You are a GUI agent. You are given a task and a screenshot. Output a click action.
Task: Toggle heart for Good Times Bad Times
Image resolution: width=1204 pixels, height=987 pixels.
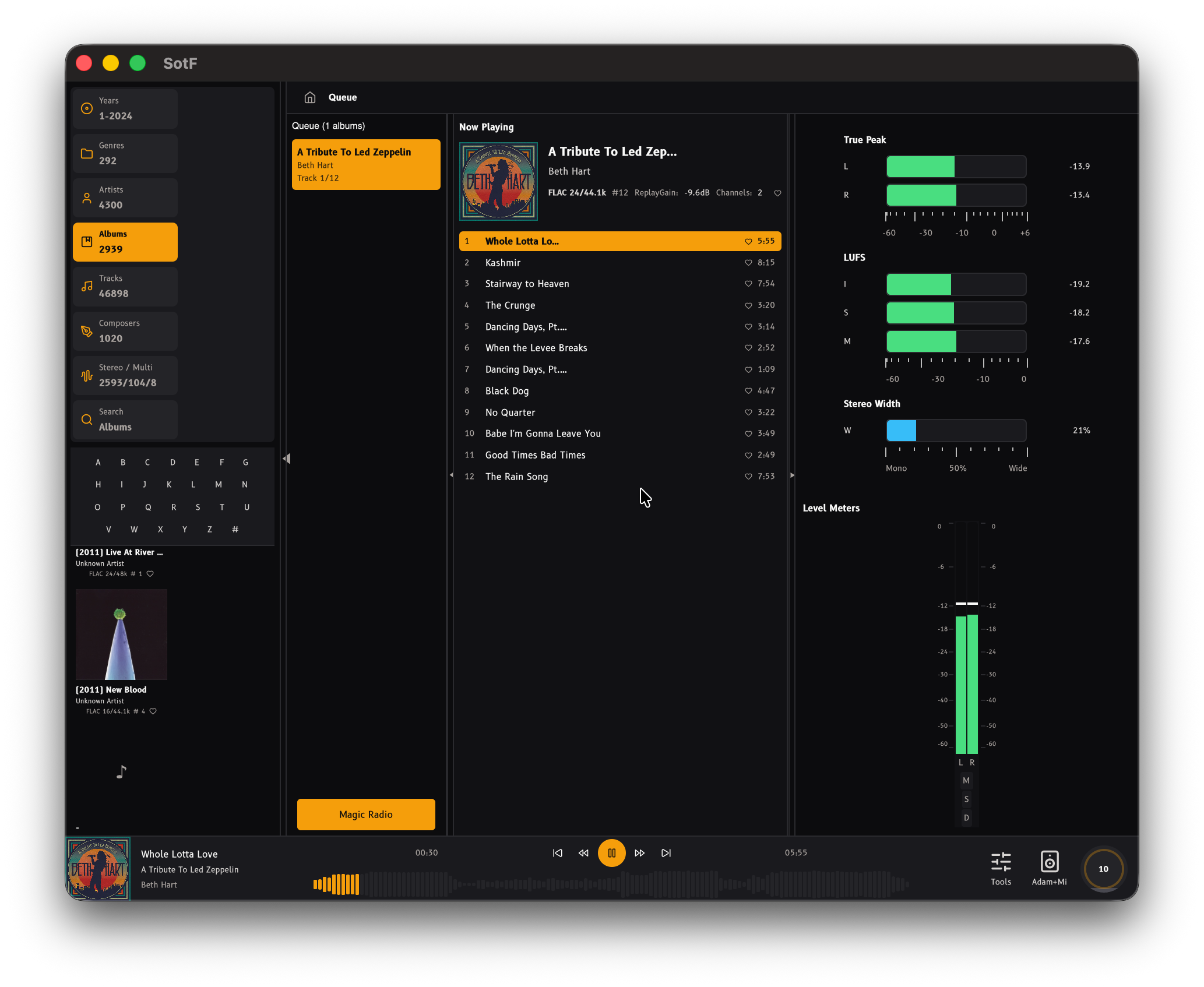tap(748, 455)
